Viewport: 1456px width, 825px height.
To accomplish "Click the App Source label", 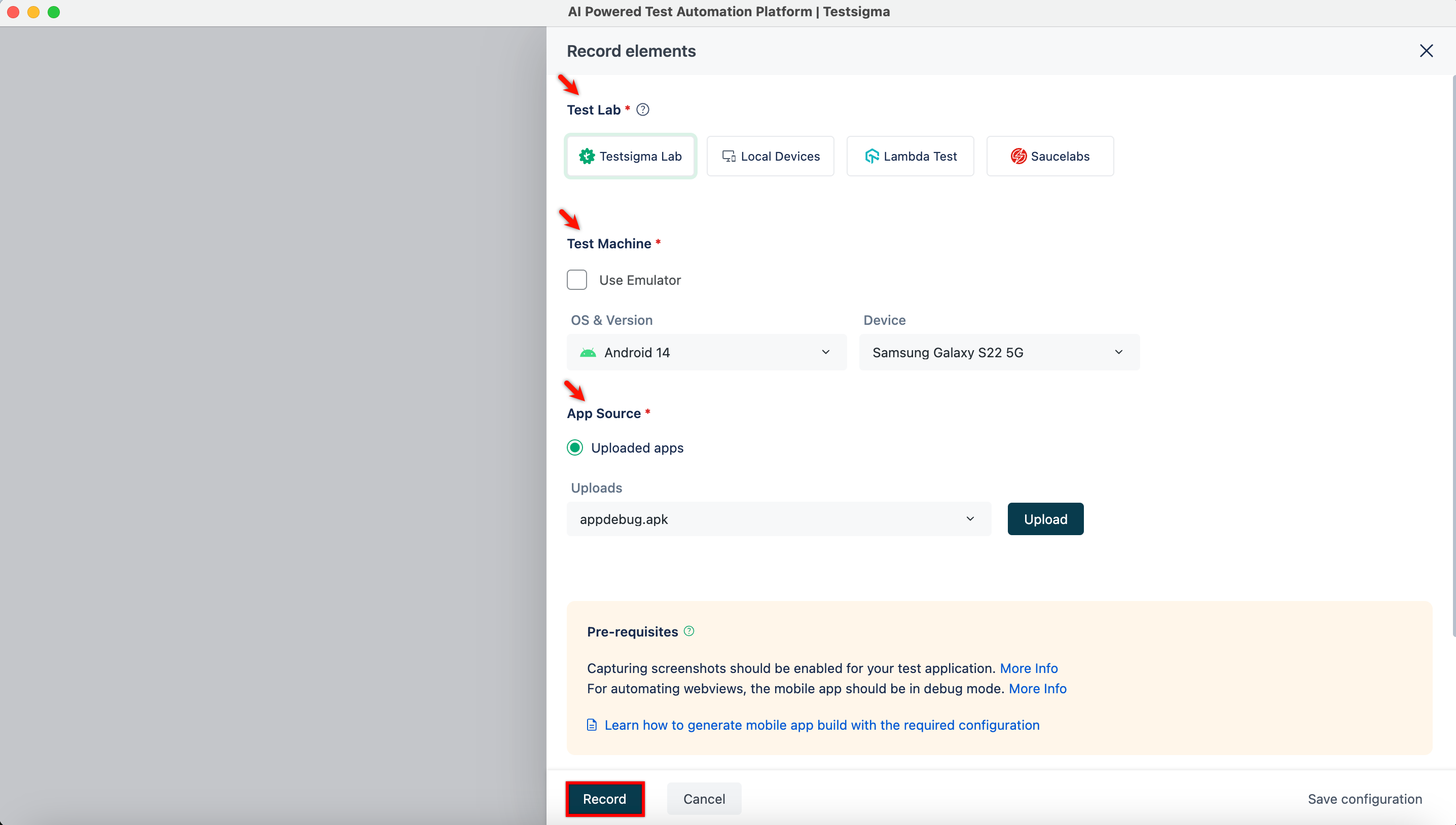I will point(604,414).
